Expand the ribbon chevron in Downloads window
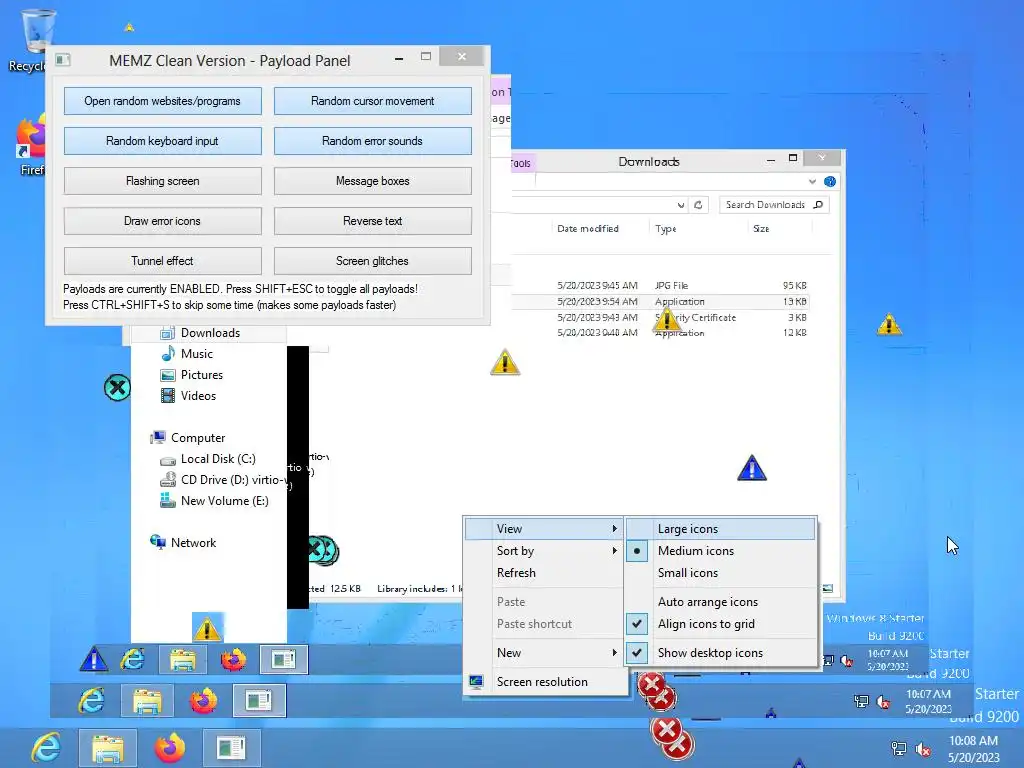 (x=812, y=182)
